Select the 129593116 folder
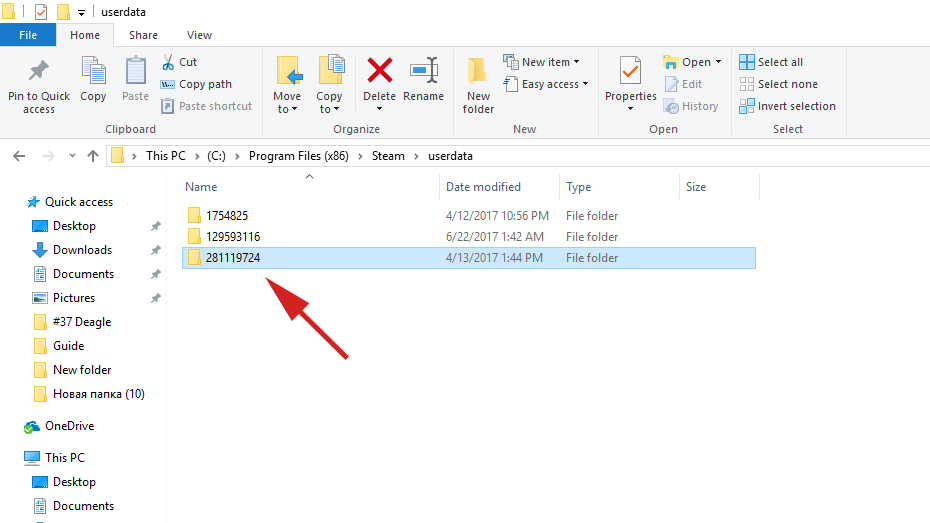 tap(233, 237)
